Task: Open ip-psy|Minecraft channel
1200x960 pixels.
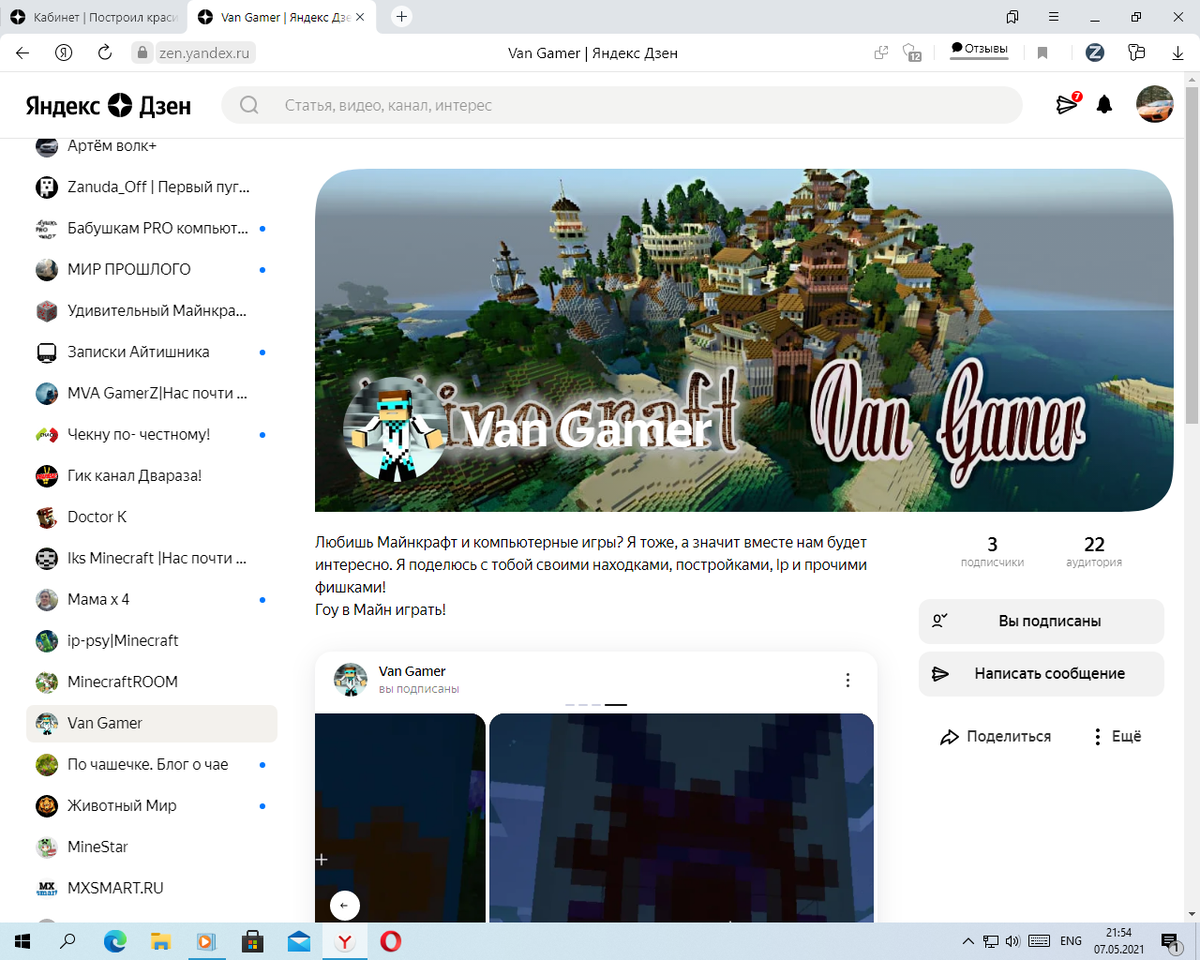Action: click(x=151, y=641)
